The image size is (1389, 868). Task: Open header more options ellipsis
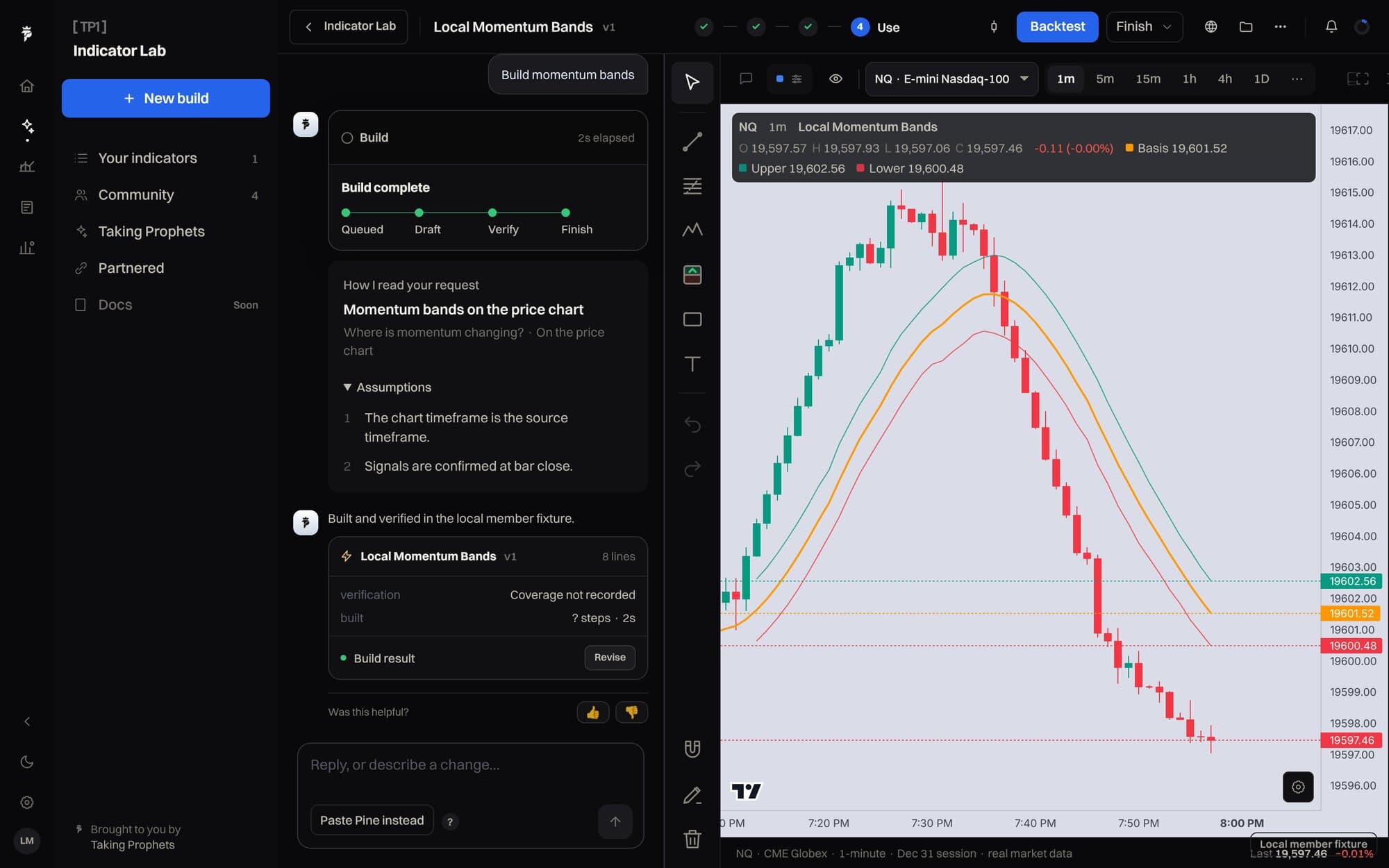(1280, 26)
